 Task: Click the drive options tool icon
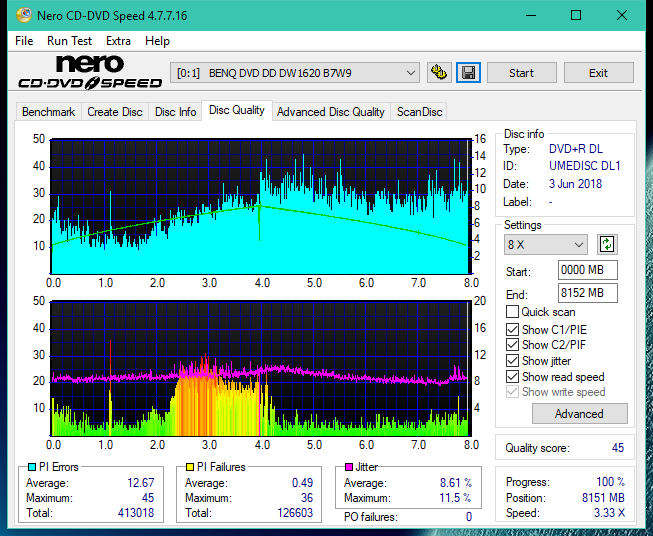pos(439,73)
